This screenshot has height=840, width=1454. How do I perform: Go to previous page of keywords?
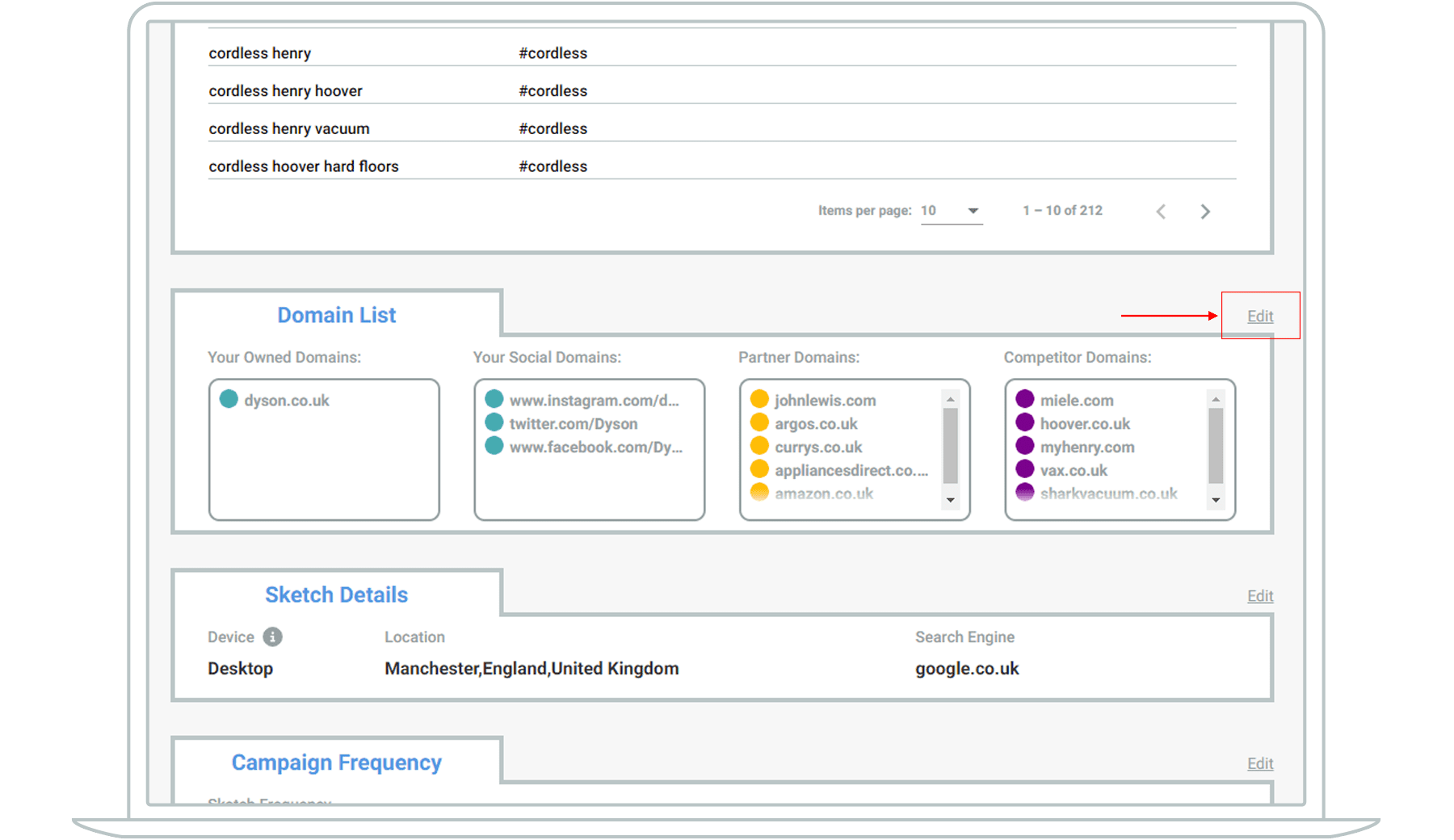(1161, 212)
